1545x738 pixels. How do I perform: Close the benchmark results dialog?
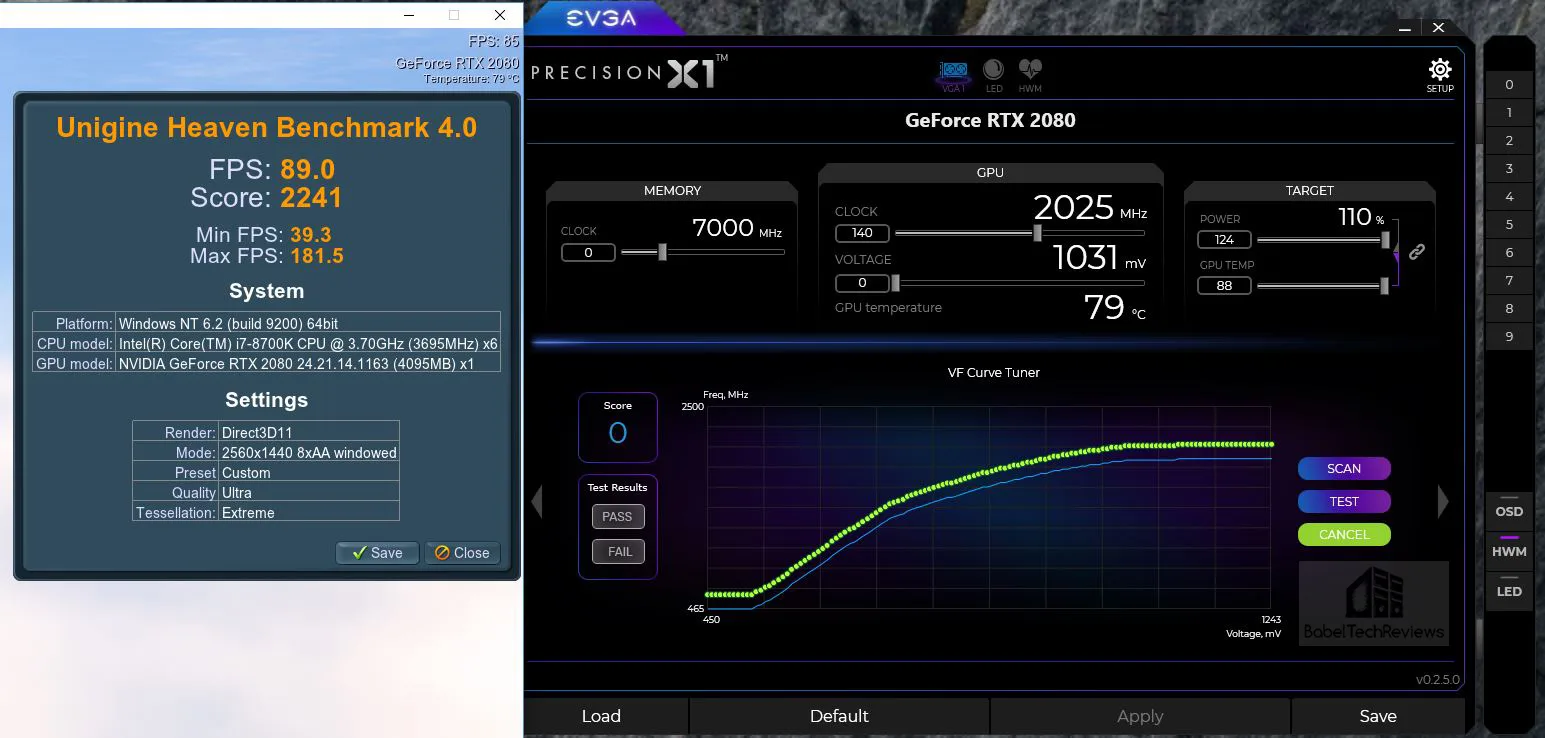(462, 553)
